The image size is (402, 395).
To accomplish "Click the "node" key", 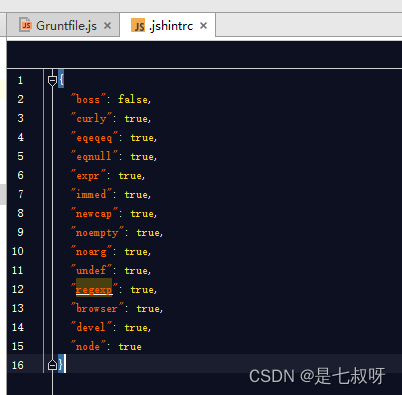I will click(88, 346).
